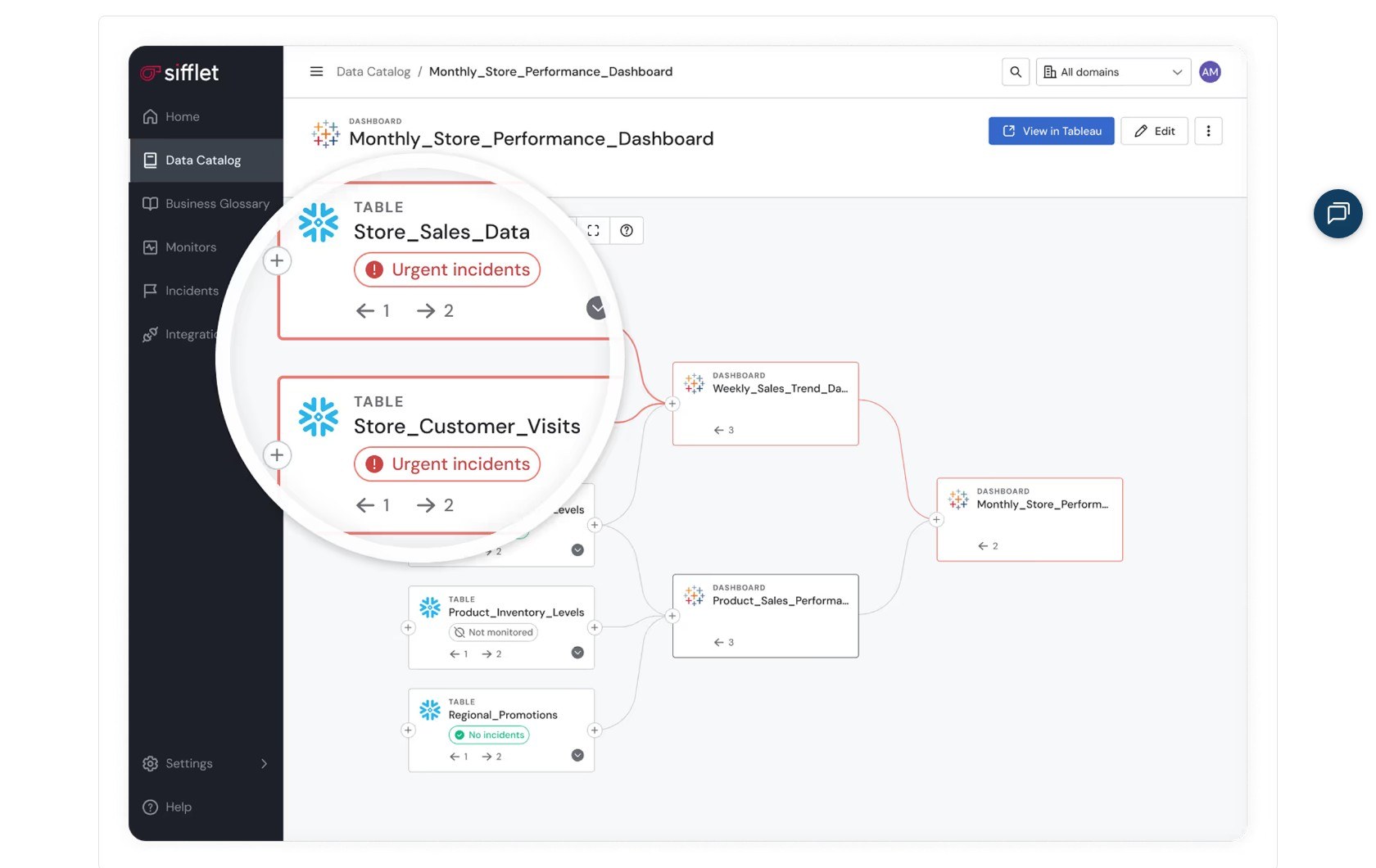This screenshot has width=1376, height=868.
Task: Expand upstream plus on Store_Customer_Visits
Action: click(277, 455)
